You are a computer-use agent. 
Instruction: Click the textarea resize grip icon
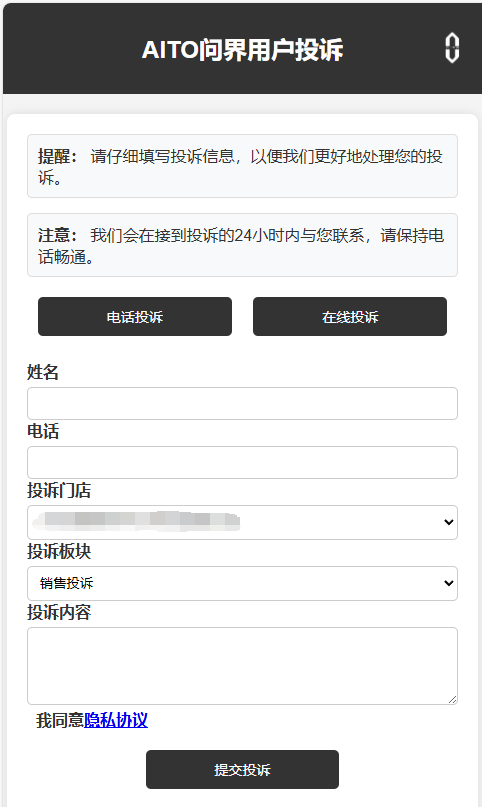point(452,699)
